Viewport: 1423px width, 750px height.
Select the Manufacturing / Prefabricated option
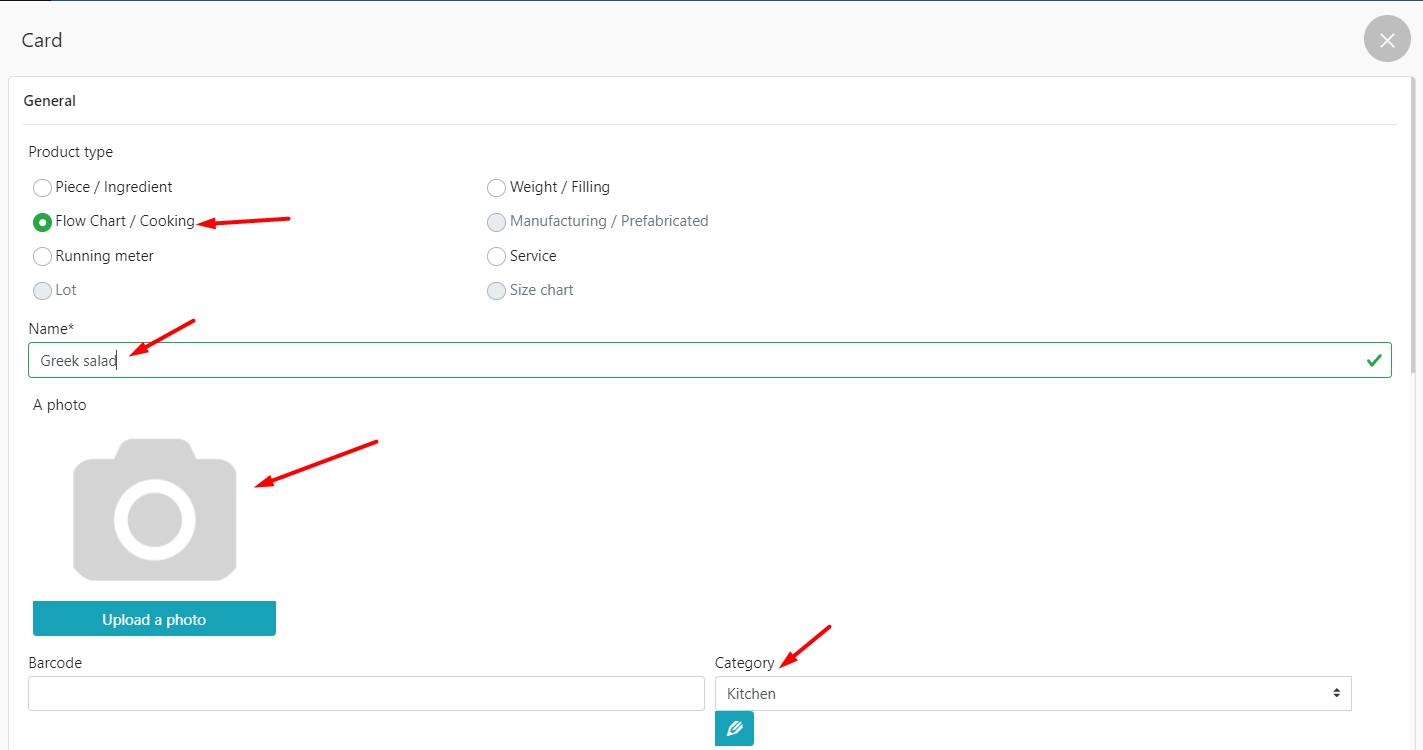tap(496, 222)
